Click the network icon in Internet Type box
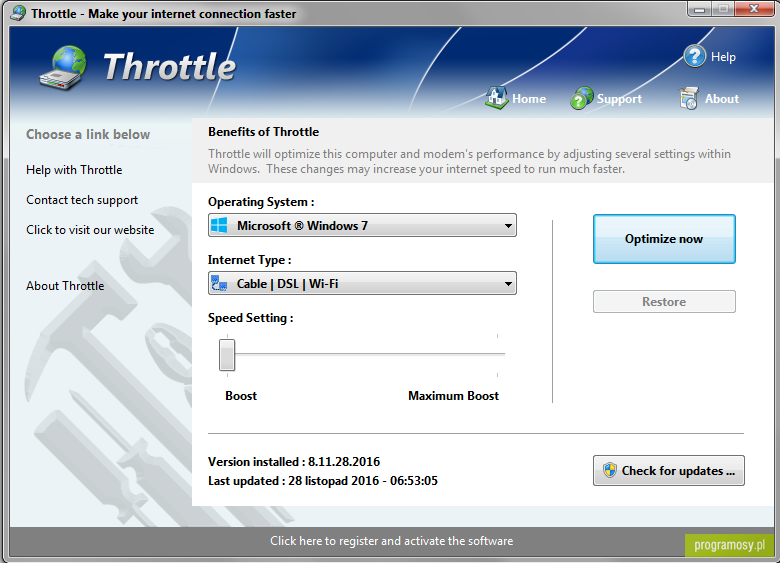This screenshot has width=780, height=563. [x=219, y=283]
